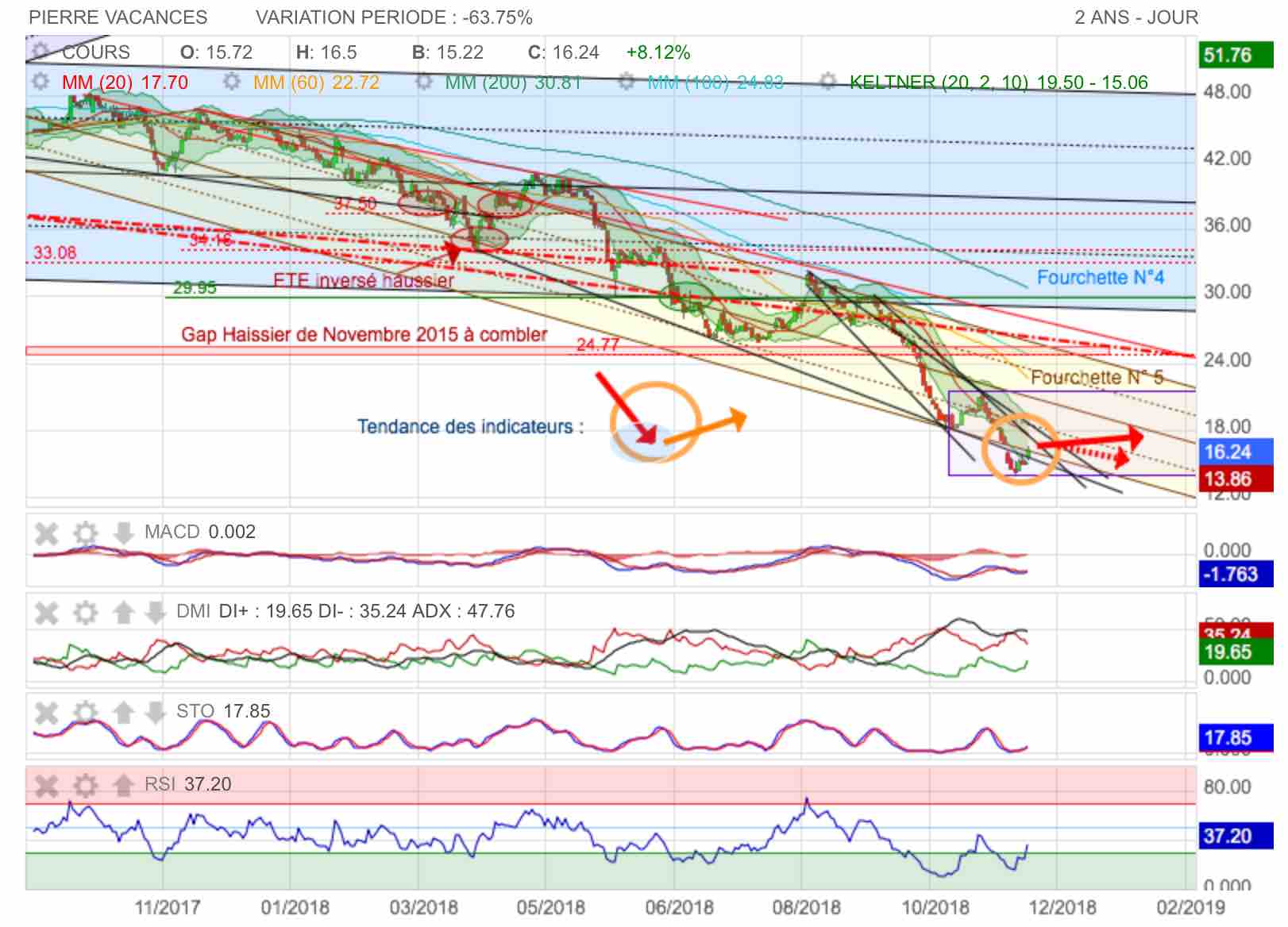Click the 29.95 support level label
The image size is (1288, 927).
pos(195,287)
